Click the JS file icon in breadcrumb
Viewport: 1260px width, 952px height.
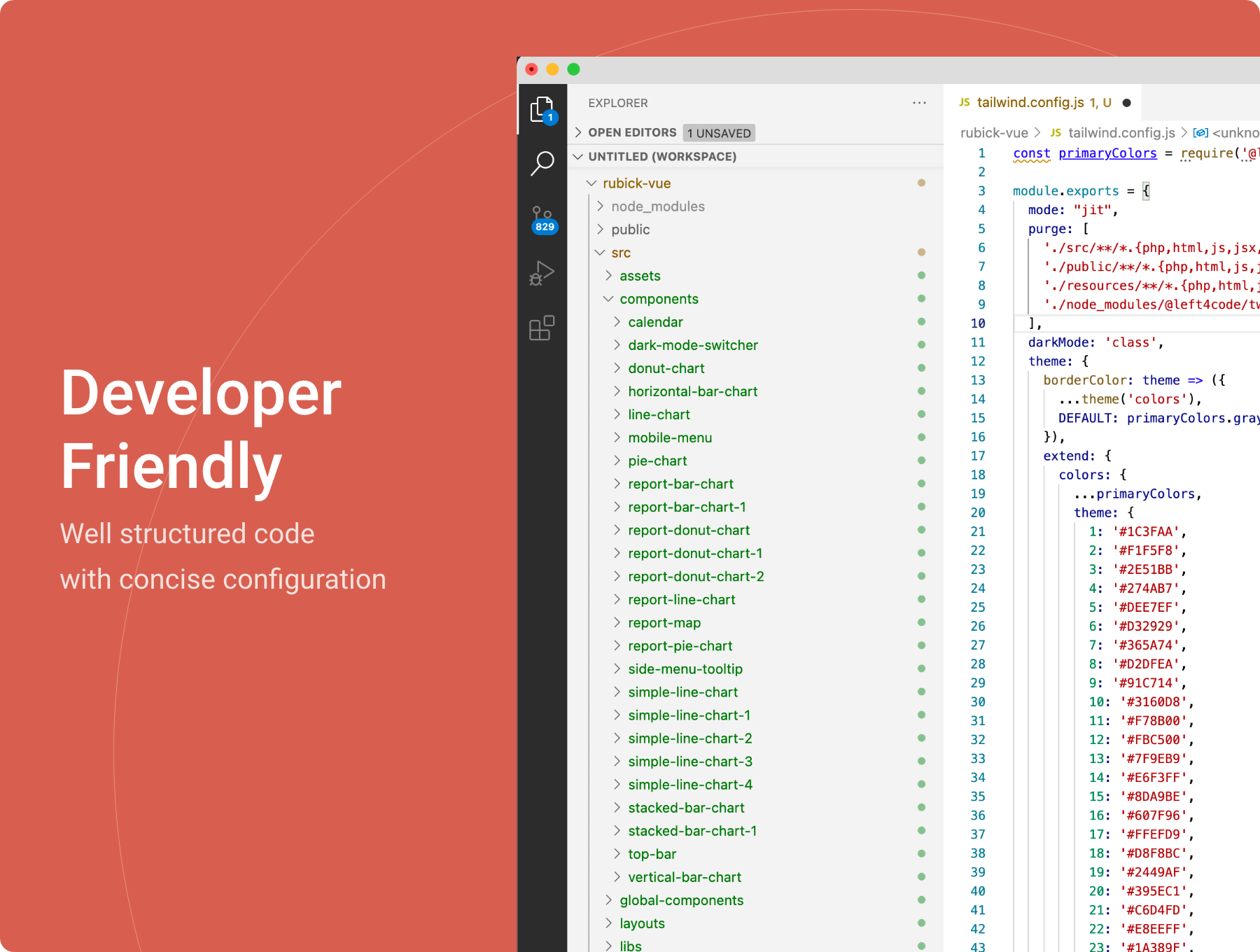pos(1056,132)
